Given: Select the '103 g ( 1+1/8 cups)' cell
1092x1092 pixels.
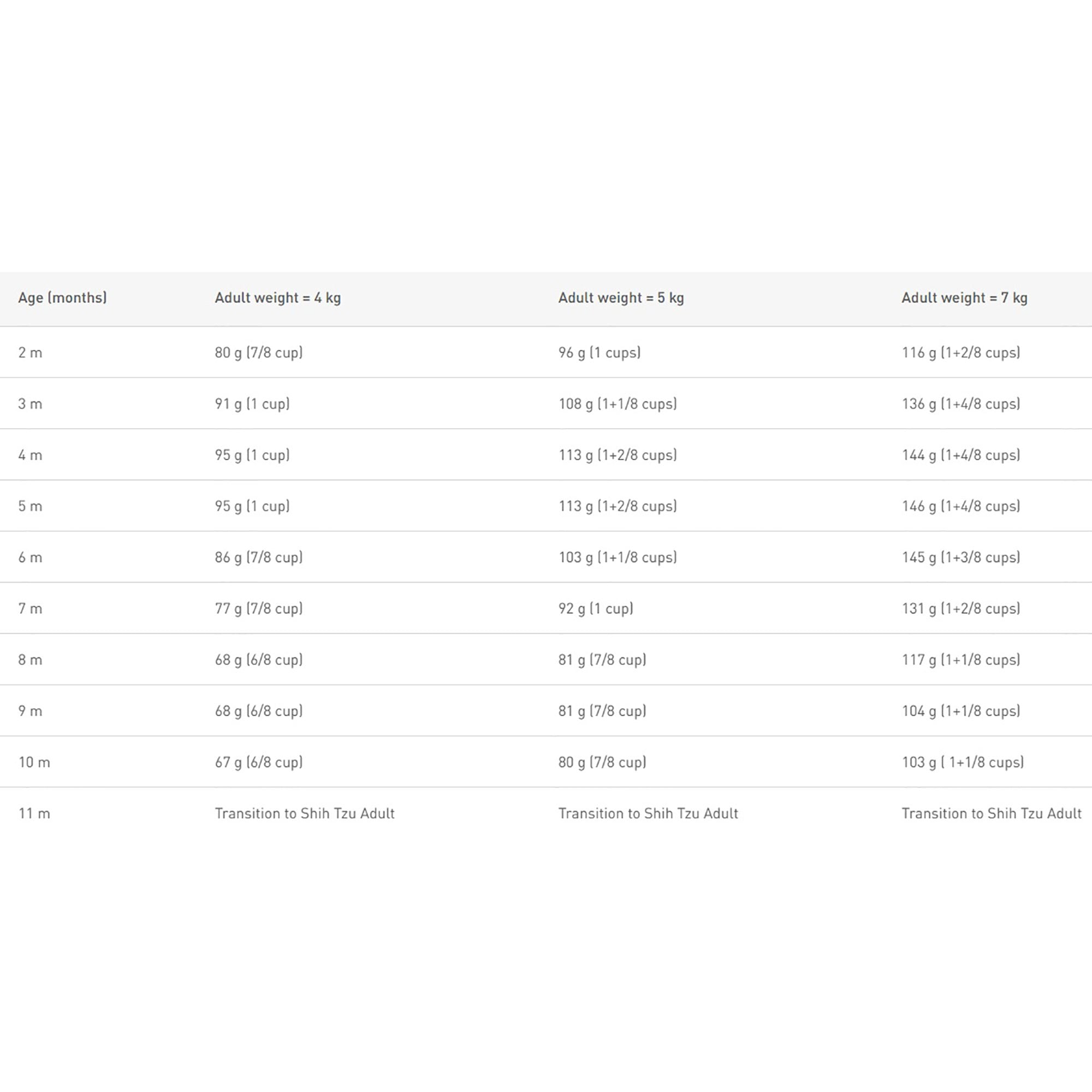Looking at the screenshot, I should (962, 762).
